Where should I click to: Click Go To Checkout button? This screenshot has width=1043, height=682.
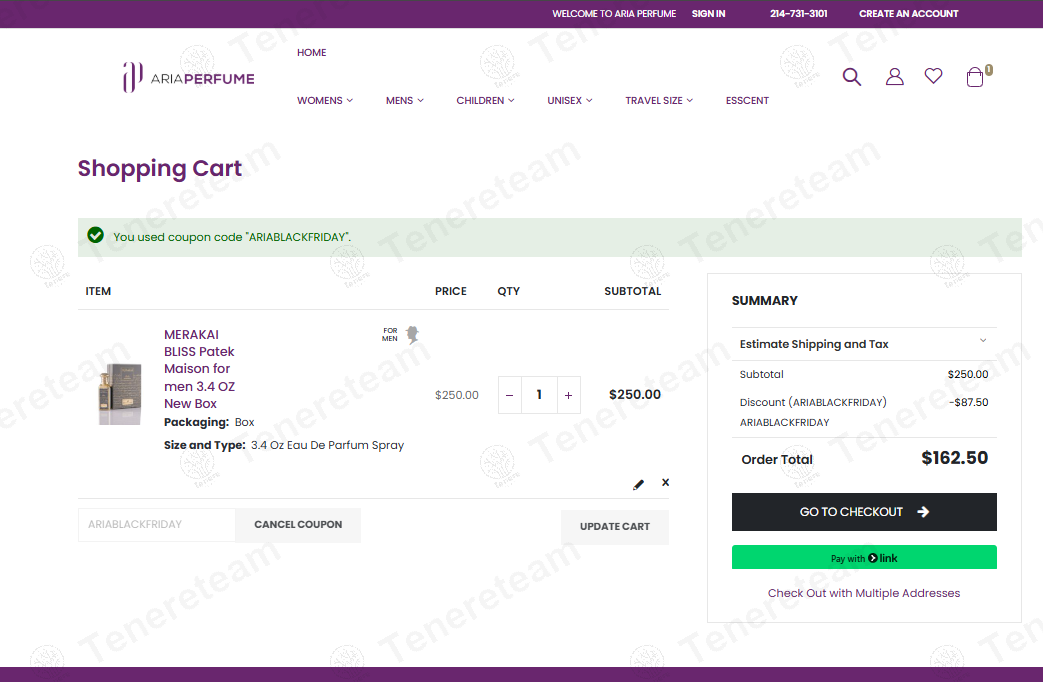pyautogui.click(x=864, y=512)
